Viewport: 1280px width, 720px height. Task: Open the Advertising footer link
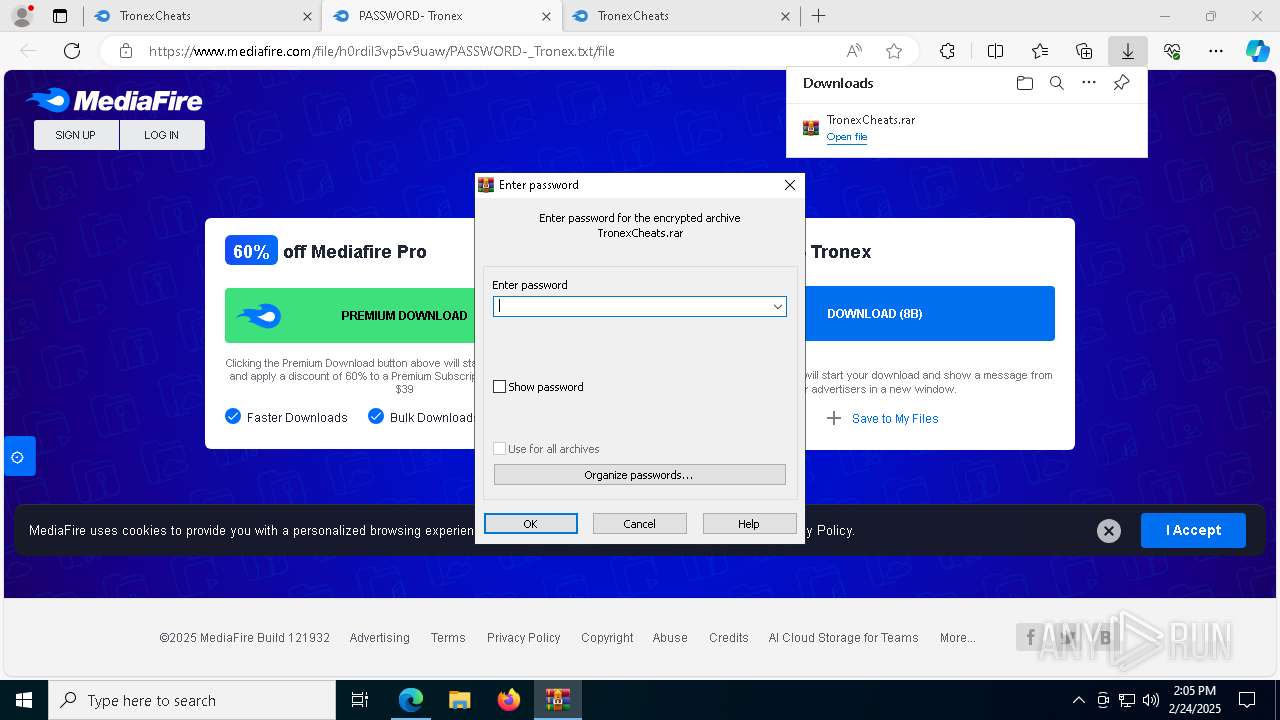pyautogui.click(x=380, y=638)
